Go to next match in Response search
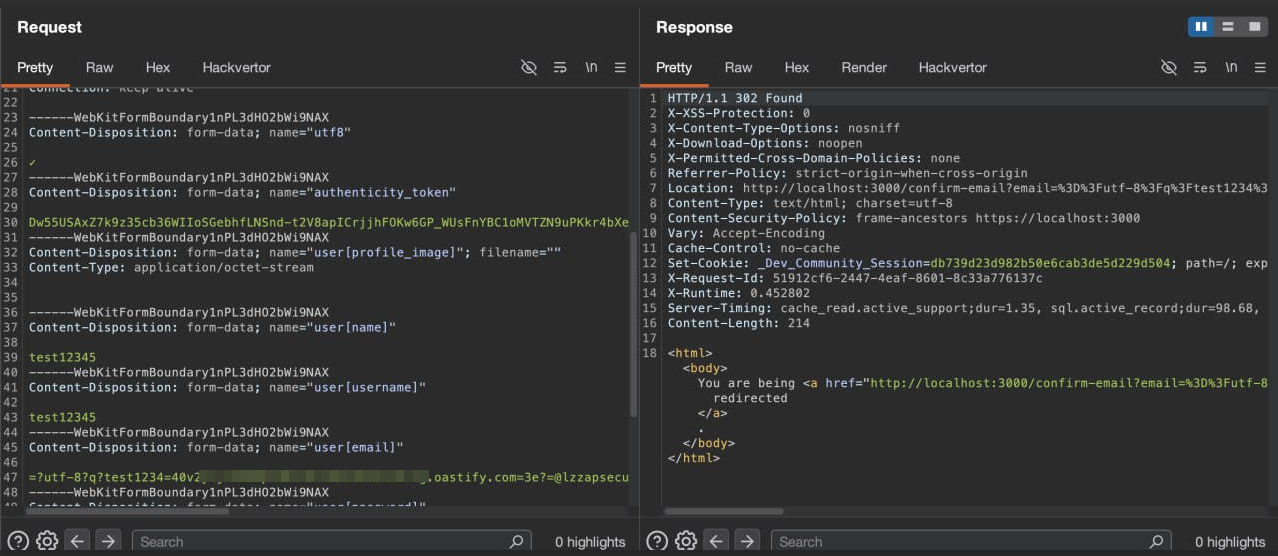1278x556 pixels. [x=747, y=541]
